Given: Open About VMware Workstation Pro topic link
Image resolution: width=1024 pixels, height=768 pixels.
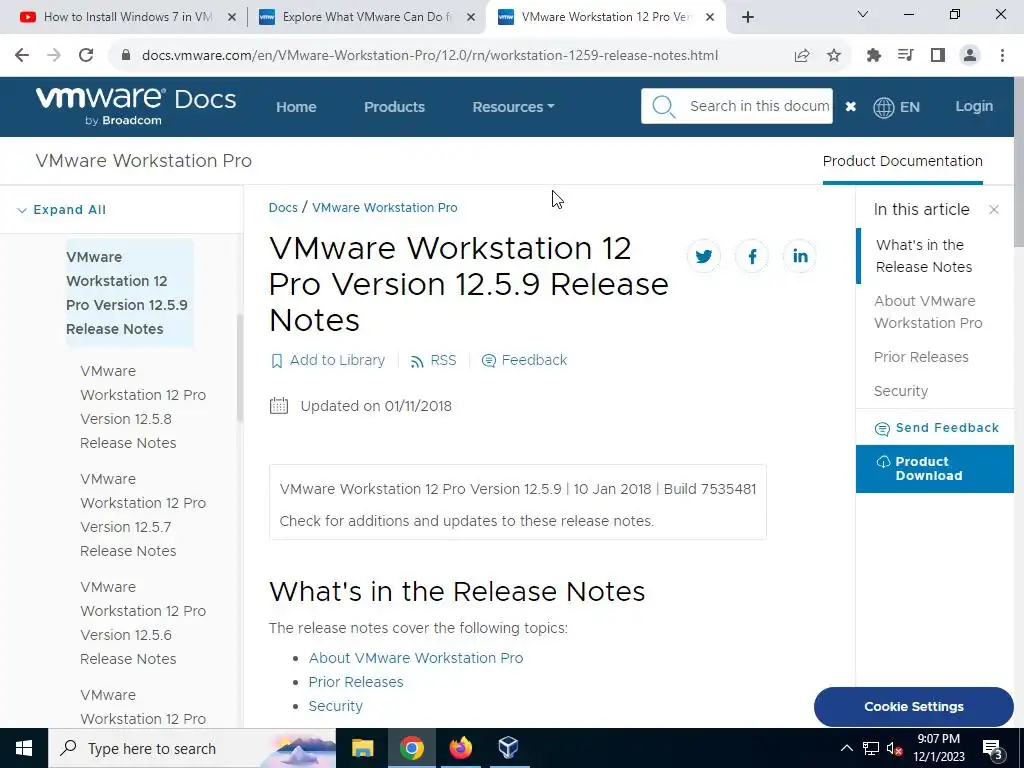Looking at the screenshot, I should tap(416, 658).
